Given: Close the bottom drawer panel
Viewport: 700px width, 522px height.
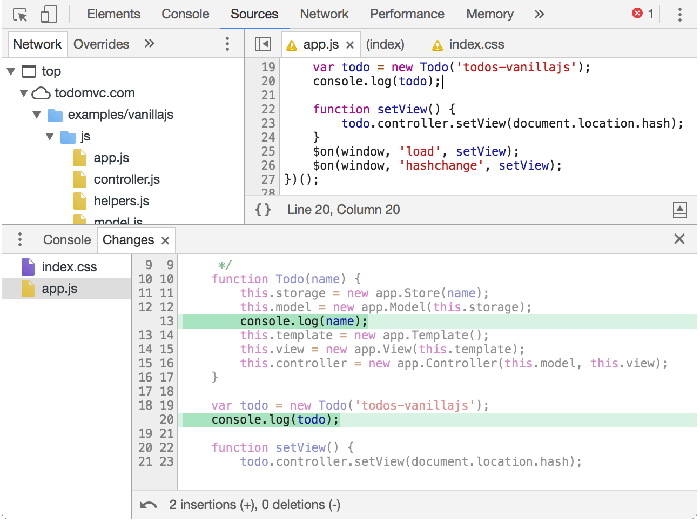Looking at the screenshot, I should [679, 239].
